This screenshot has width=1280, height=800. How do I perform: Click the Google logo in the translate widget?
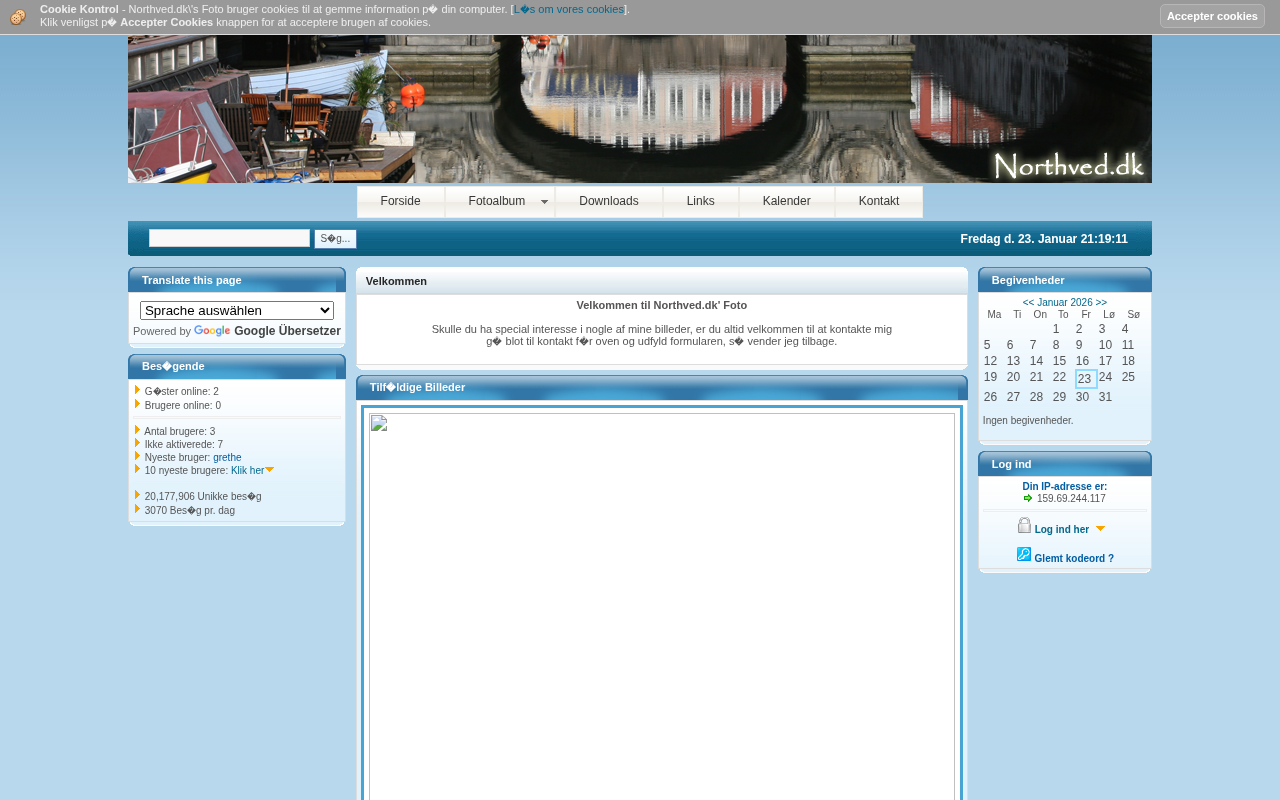[x=212, y=331]
